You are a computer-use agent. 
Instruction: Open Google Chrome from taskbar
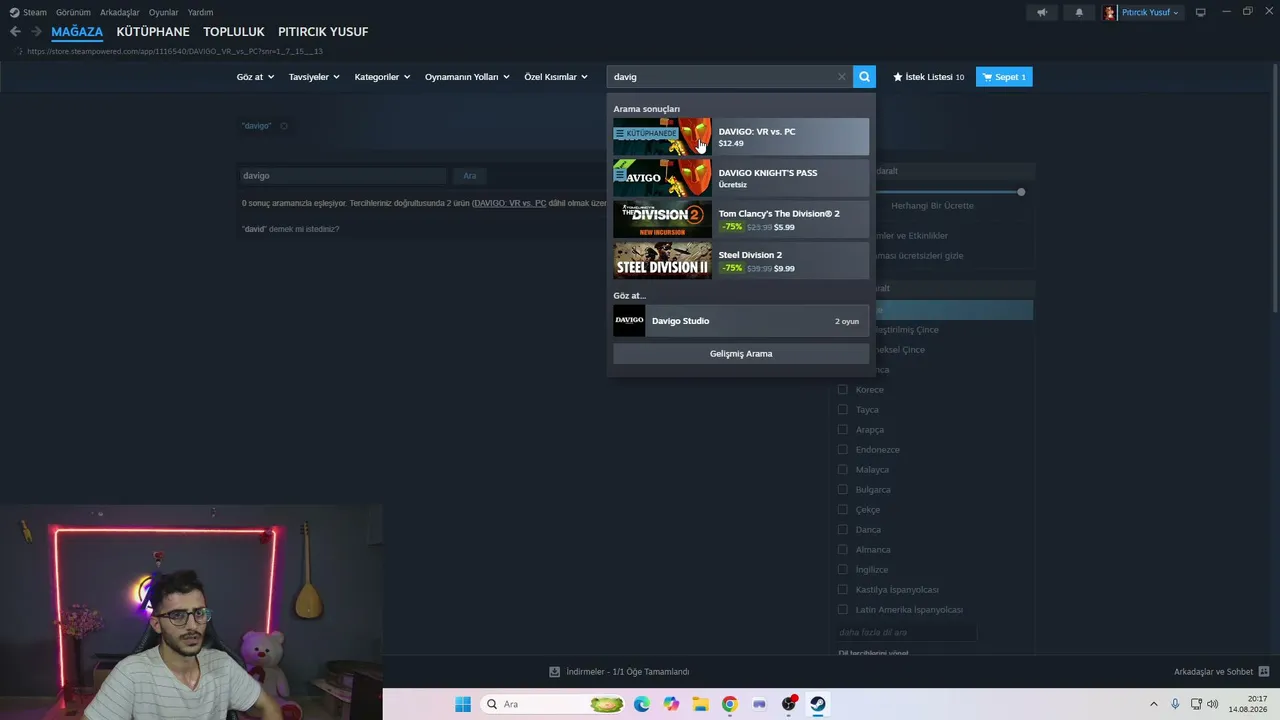click(x=730, y=704)
